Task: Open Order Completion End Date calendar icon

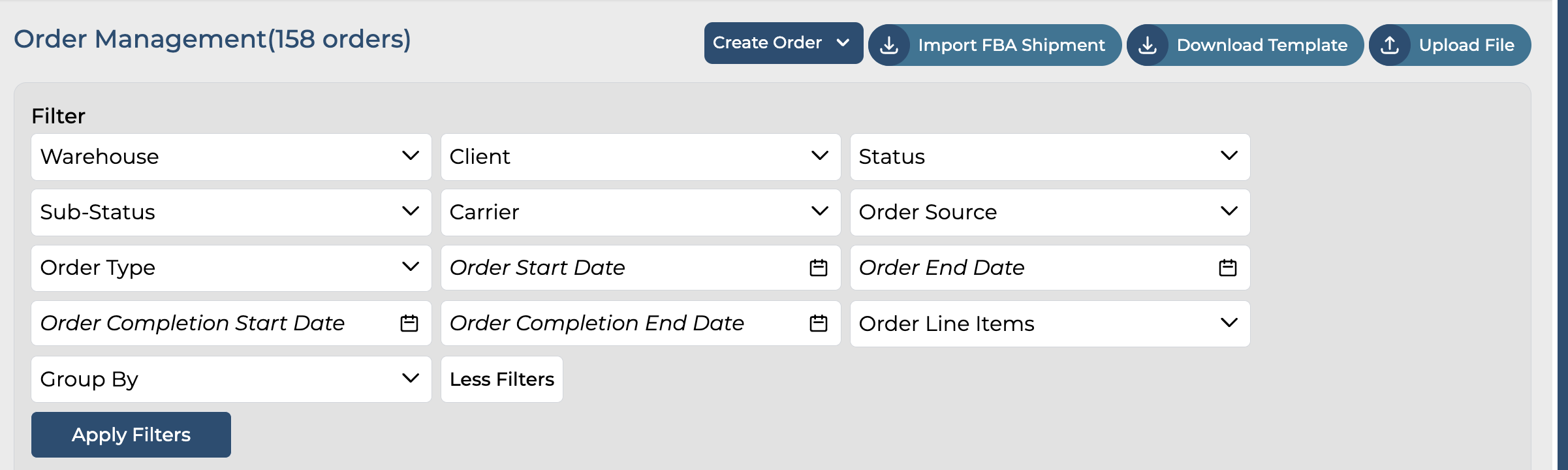Action: click(819, 323)
